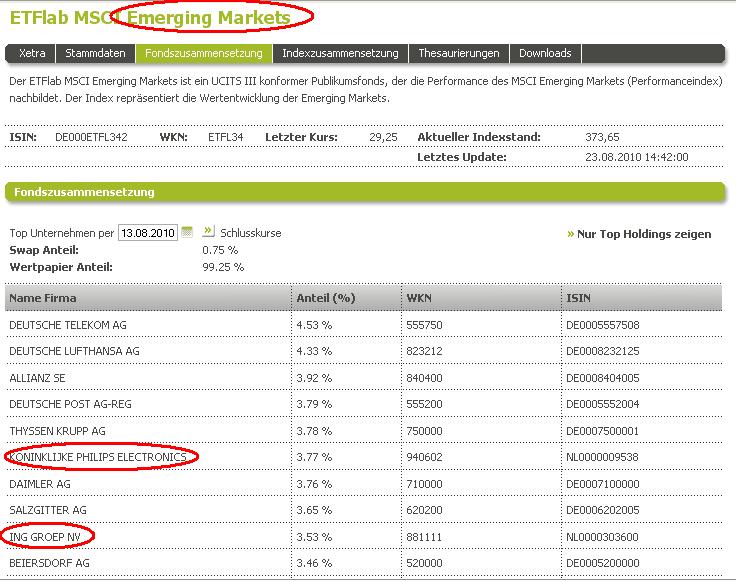Click the Letzter Kurs value 29,25
The height and width of the screenshot is (582, 736).
(383, 137)
